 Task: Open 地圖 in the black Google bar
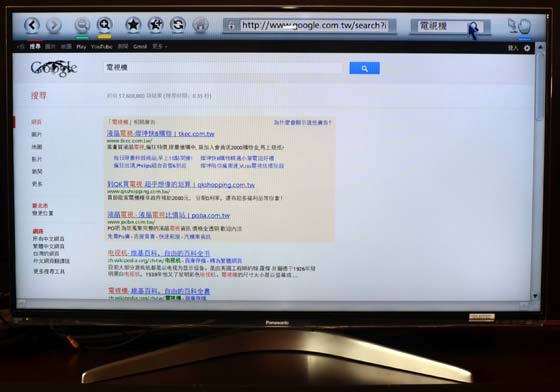click(x=66, y=46)
